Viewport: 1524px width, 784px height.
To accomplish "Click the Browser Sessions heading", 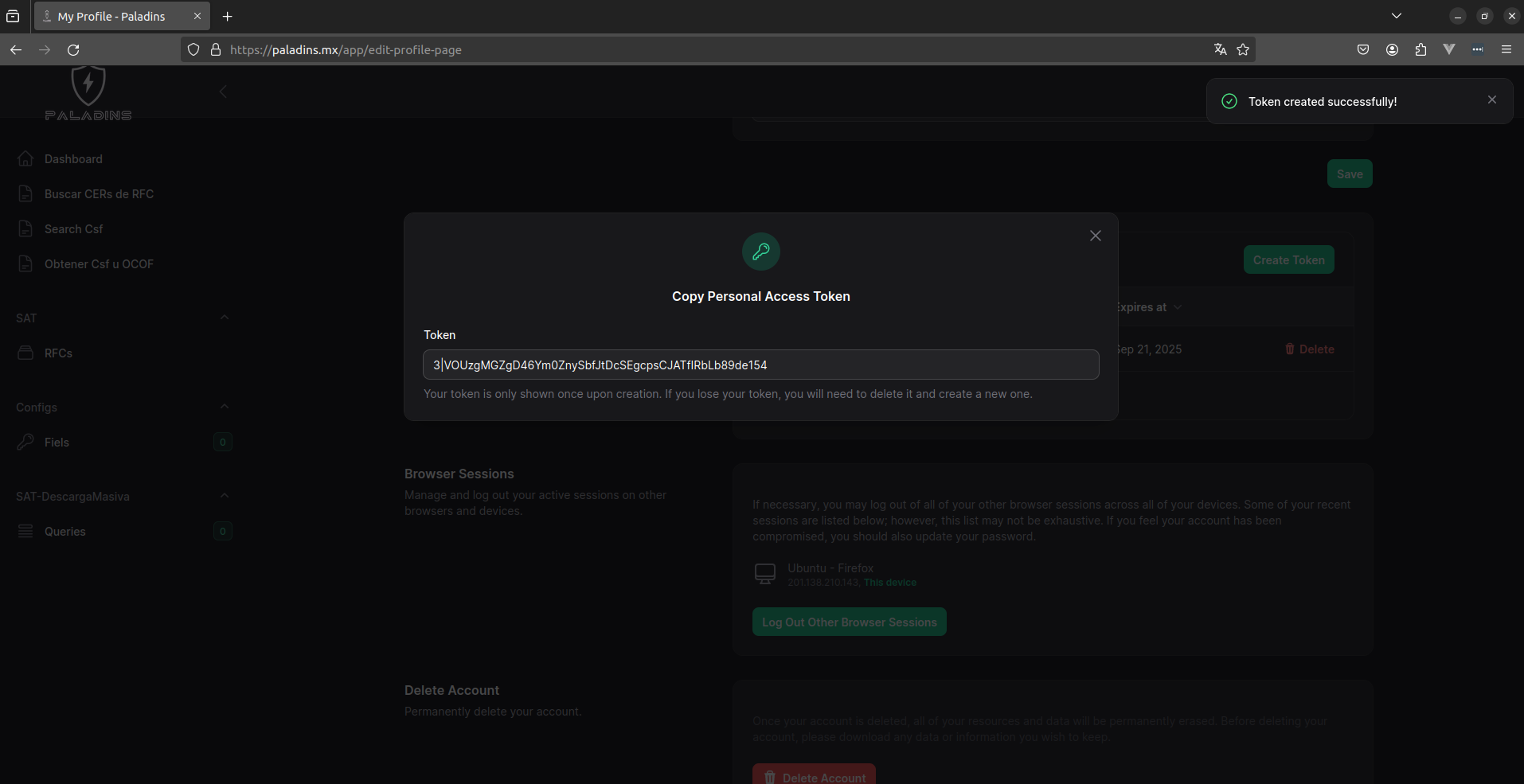I will pyautogui.click(x=459, y=474).
